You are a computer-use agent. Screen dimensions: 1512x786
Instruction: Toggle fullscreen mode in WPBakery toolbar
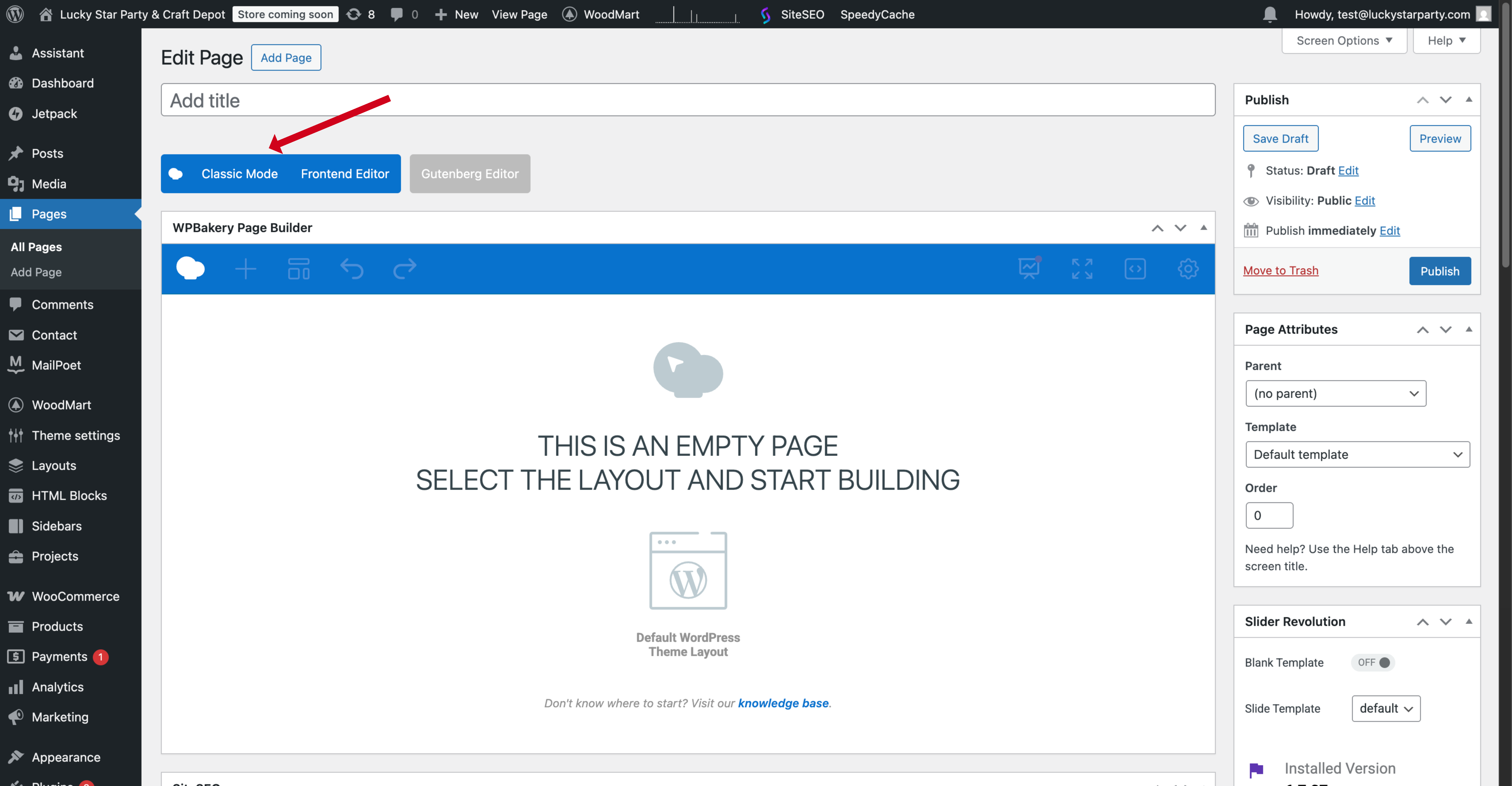(x=1082, y=269)
